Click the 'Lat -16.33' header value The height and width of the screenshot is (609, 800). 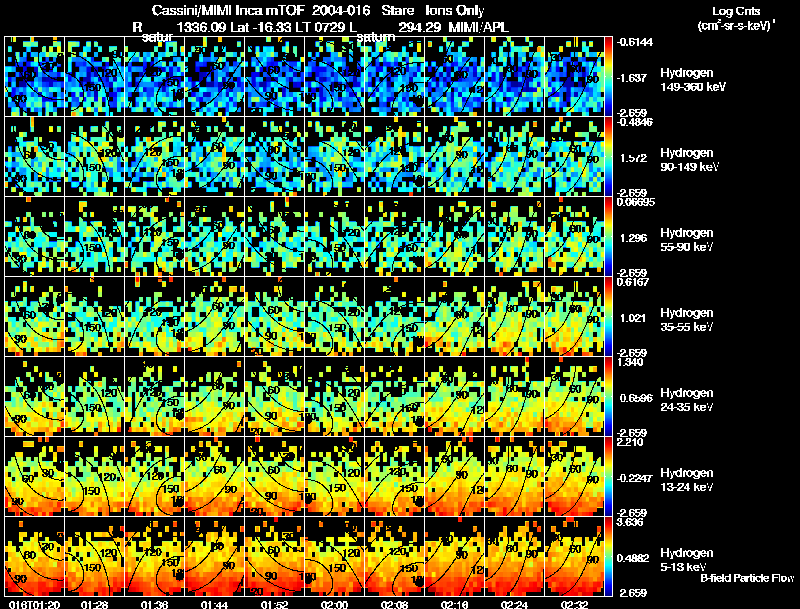pyautogui.click(x=263, y=27)
